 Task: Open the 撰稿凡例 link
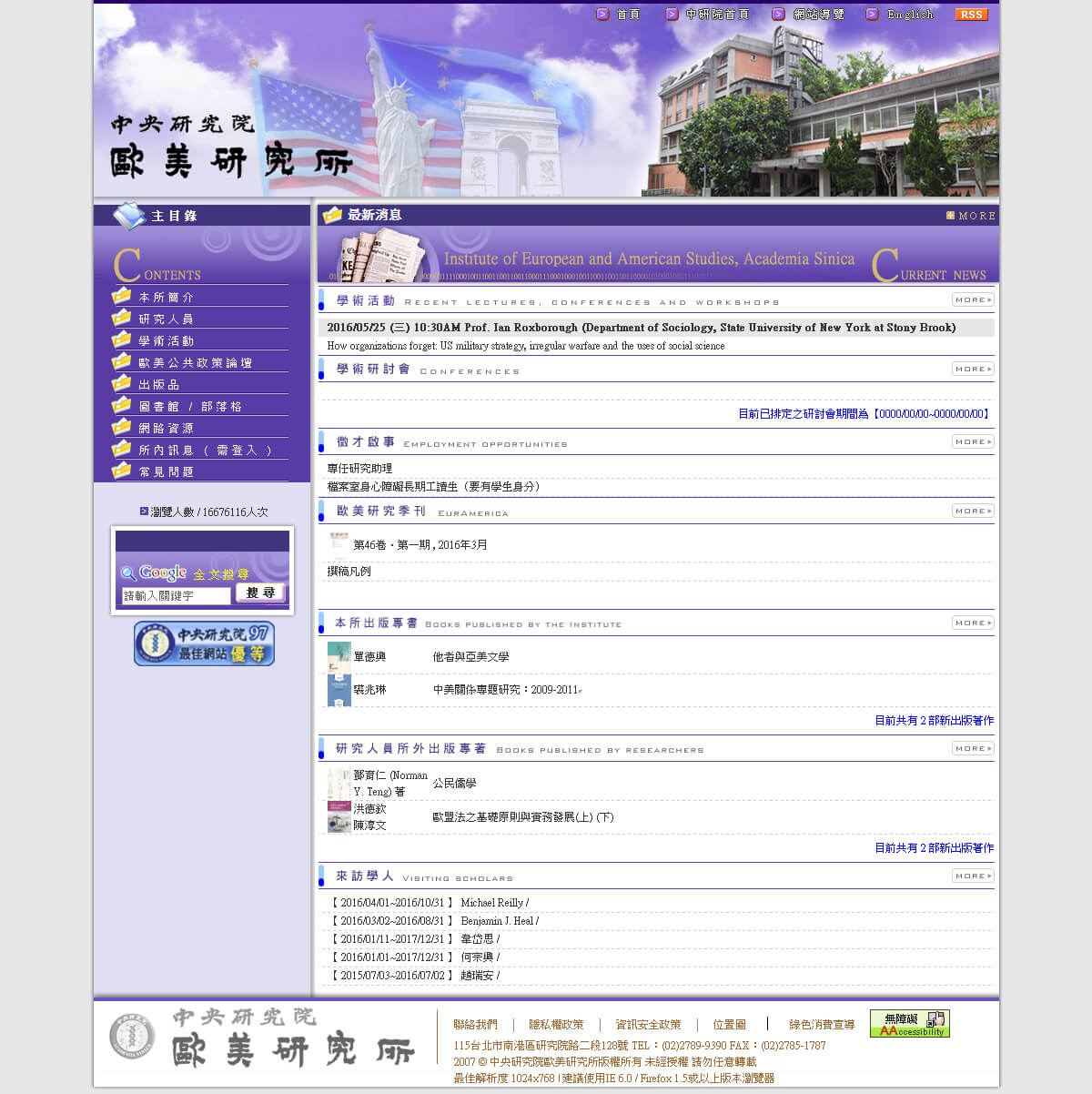[349, 572]
